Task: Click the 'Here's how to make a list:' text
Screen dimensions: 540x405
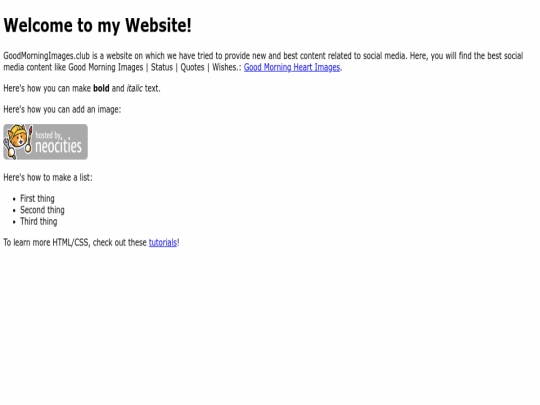Action: (48, 177)
